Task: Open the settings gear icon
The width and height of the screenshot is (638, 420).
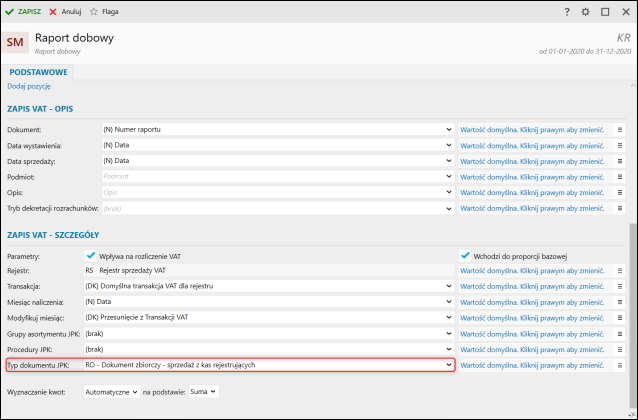Action: tap(585, 11)
